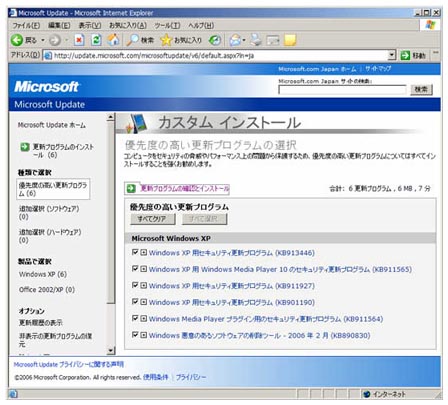The width and height of the screenshot is (448, 405).
Task: Click the Go (移動) green arrow button
Action: pos(405,56)
